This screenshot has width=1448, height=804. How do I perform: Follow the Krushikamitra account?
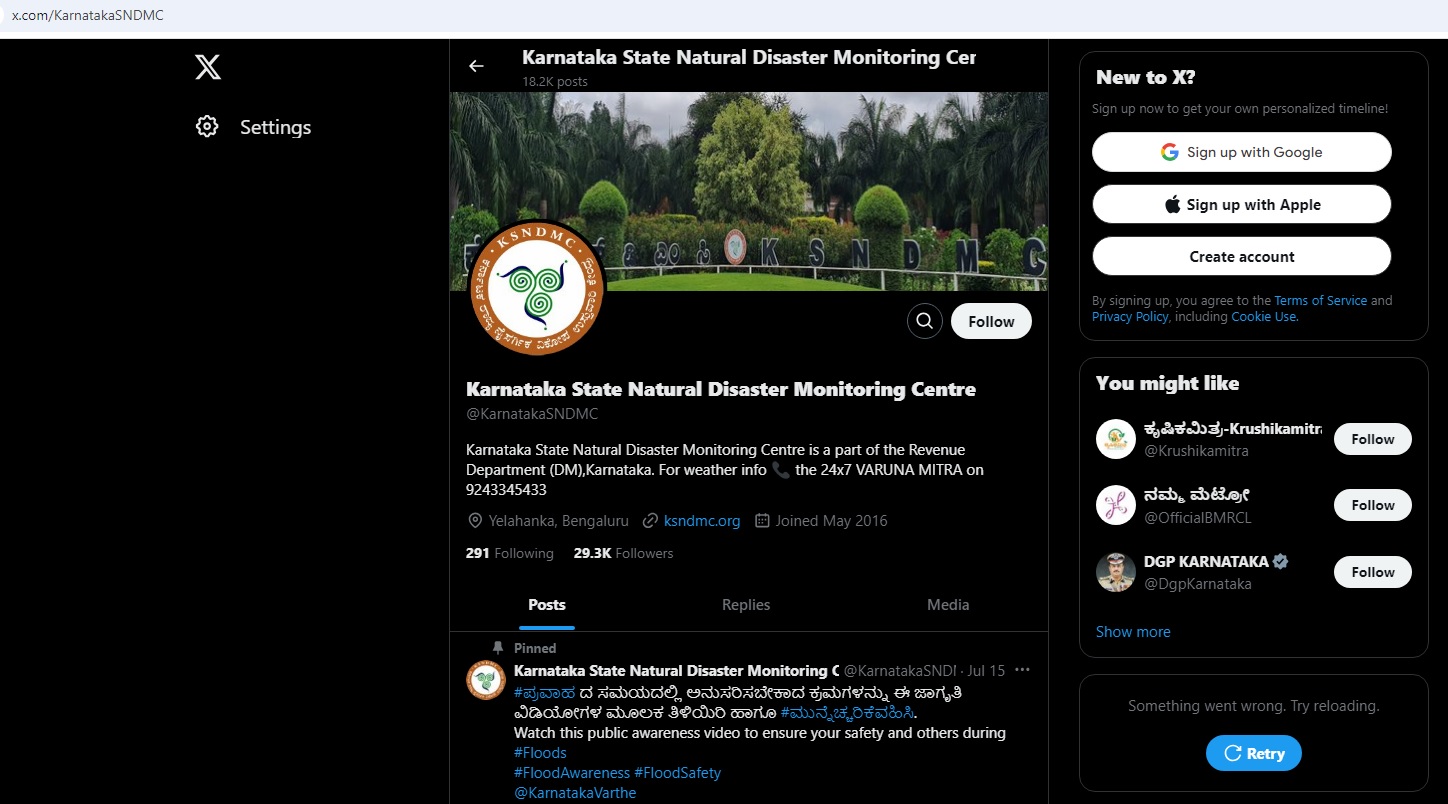pos(1372,439)
